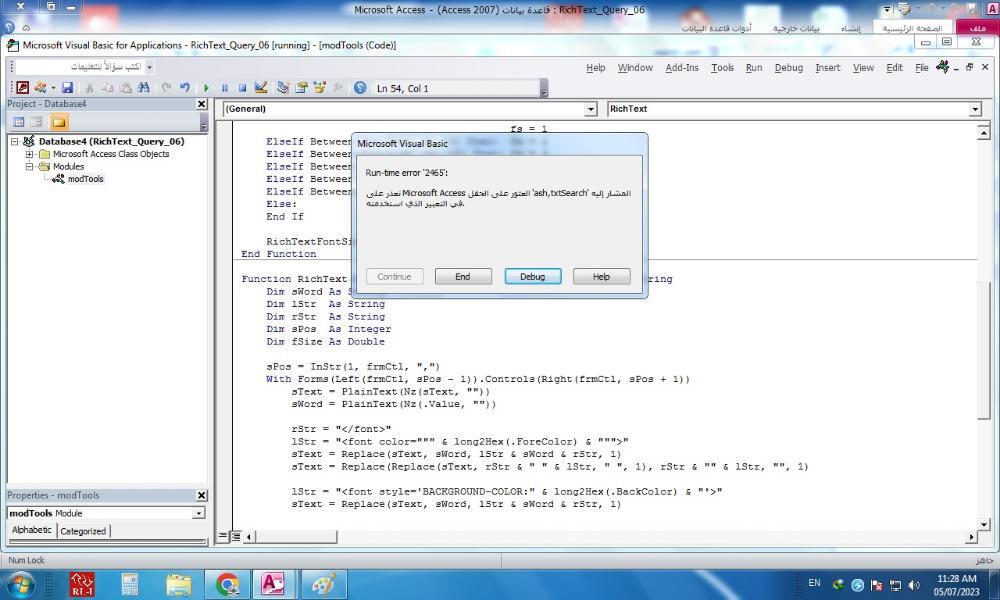Screen dimensions: 1000x600
Task: Click the End button in error dialog
Action: (x=463, y=277)
